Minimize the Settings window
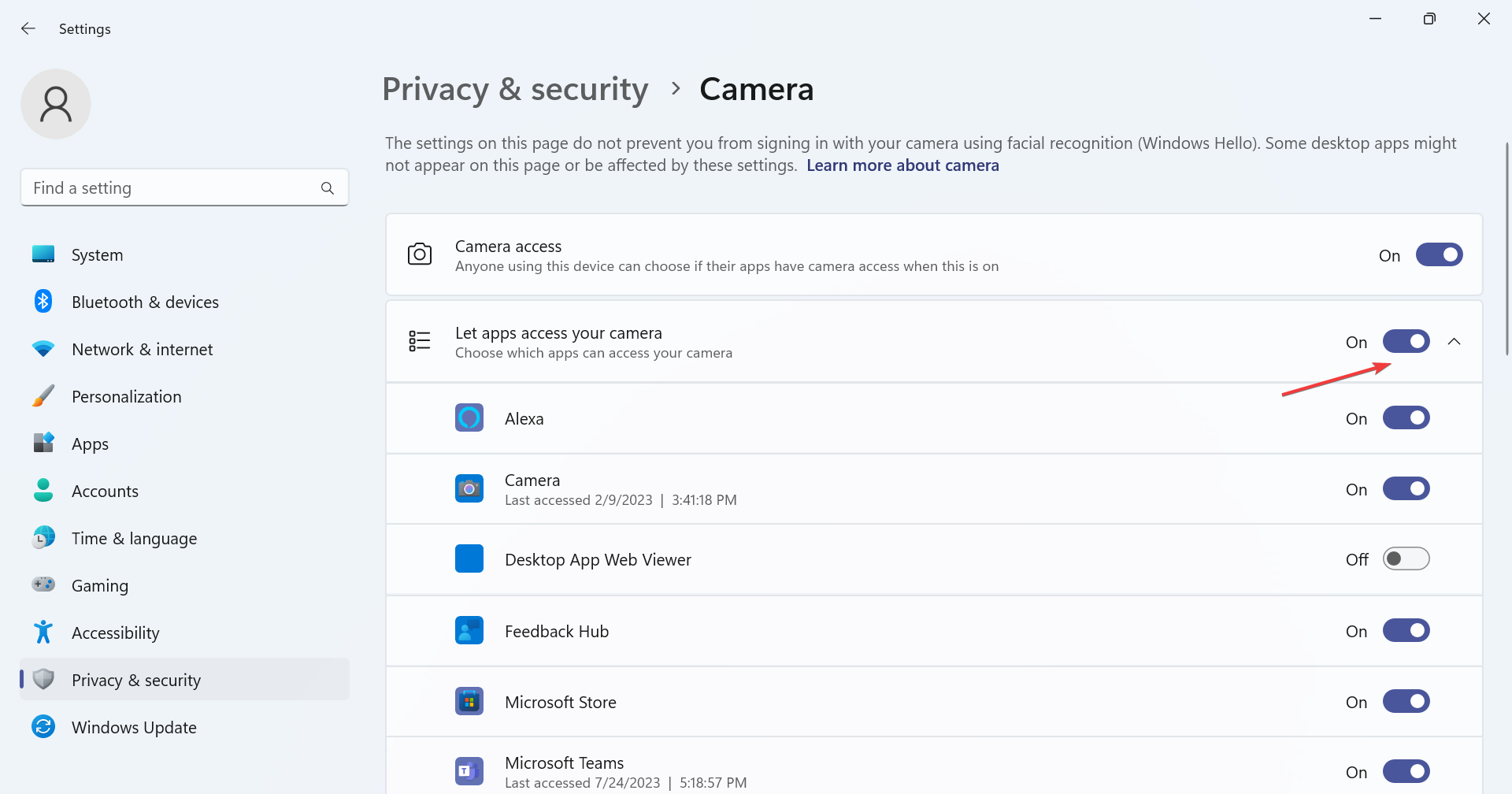 [x=1375, y=18]
